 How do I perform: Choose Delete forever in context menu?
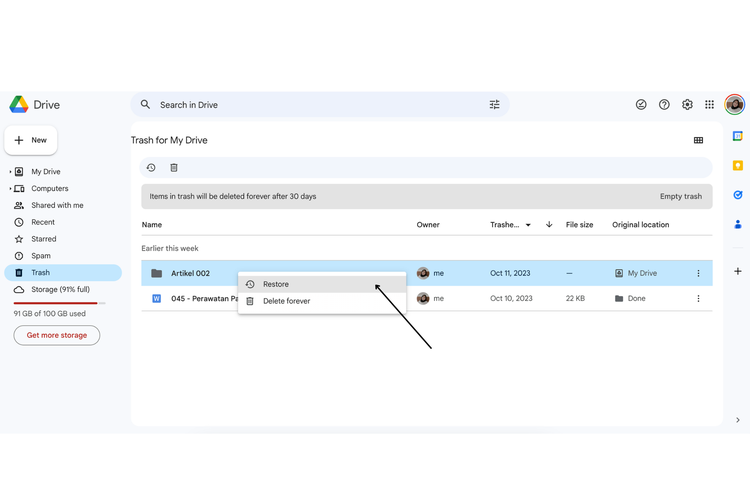286,301
